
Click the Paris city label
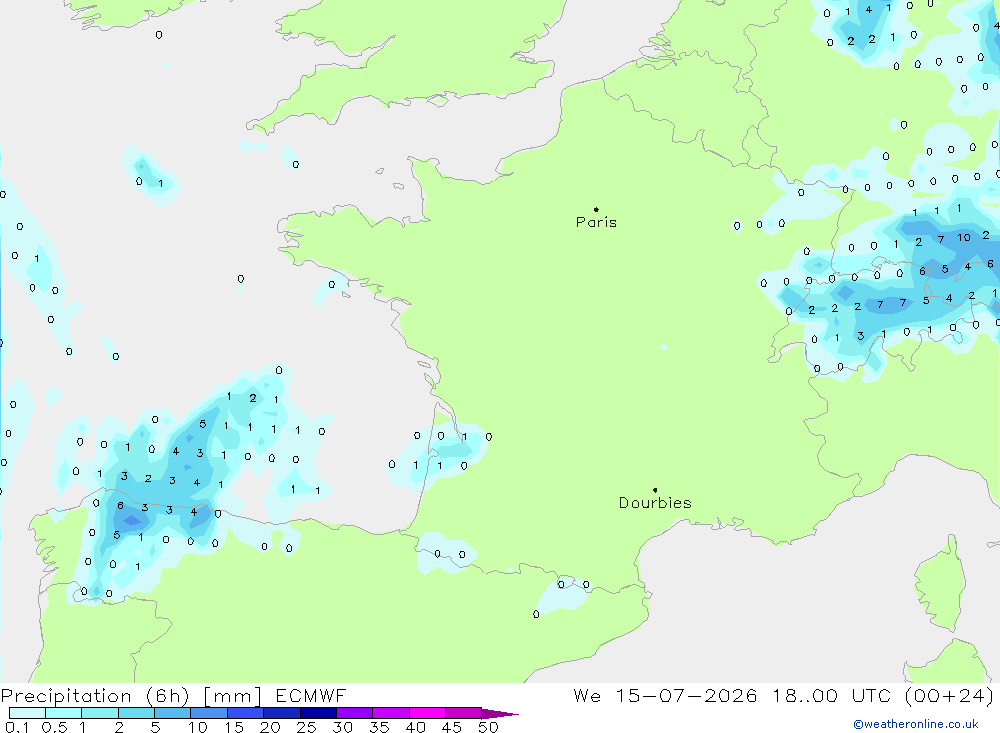[596, 222]
